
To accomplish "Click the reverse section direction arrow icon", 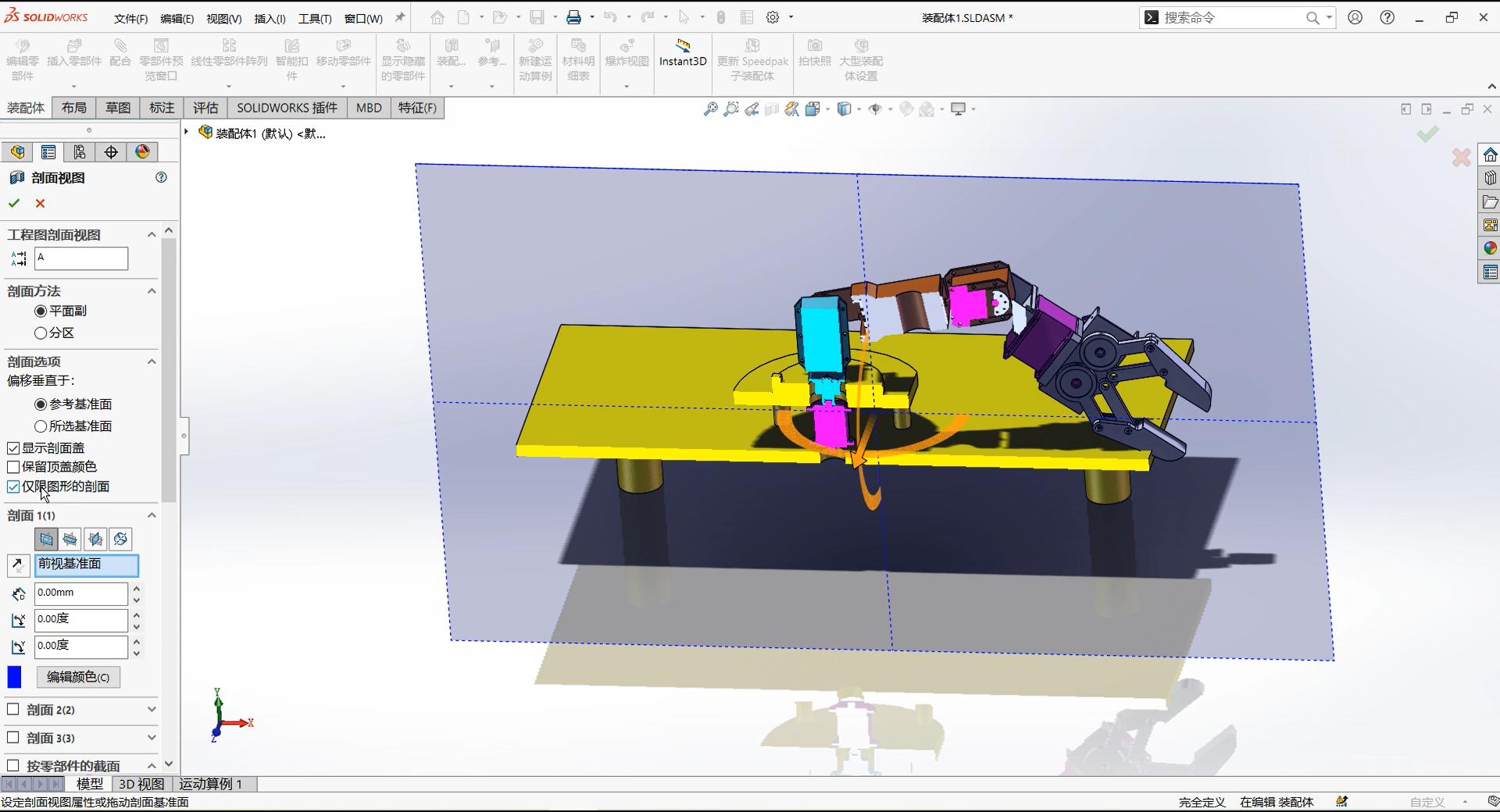I will [x=18, y=565].
